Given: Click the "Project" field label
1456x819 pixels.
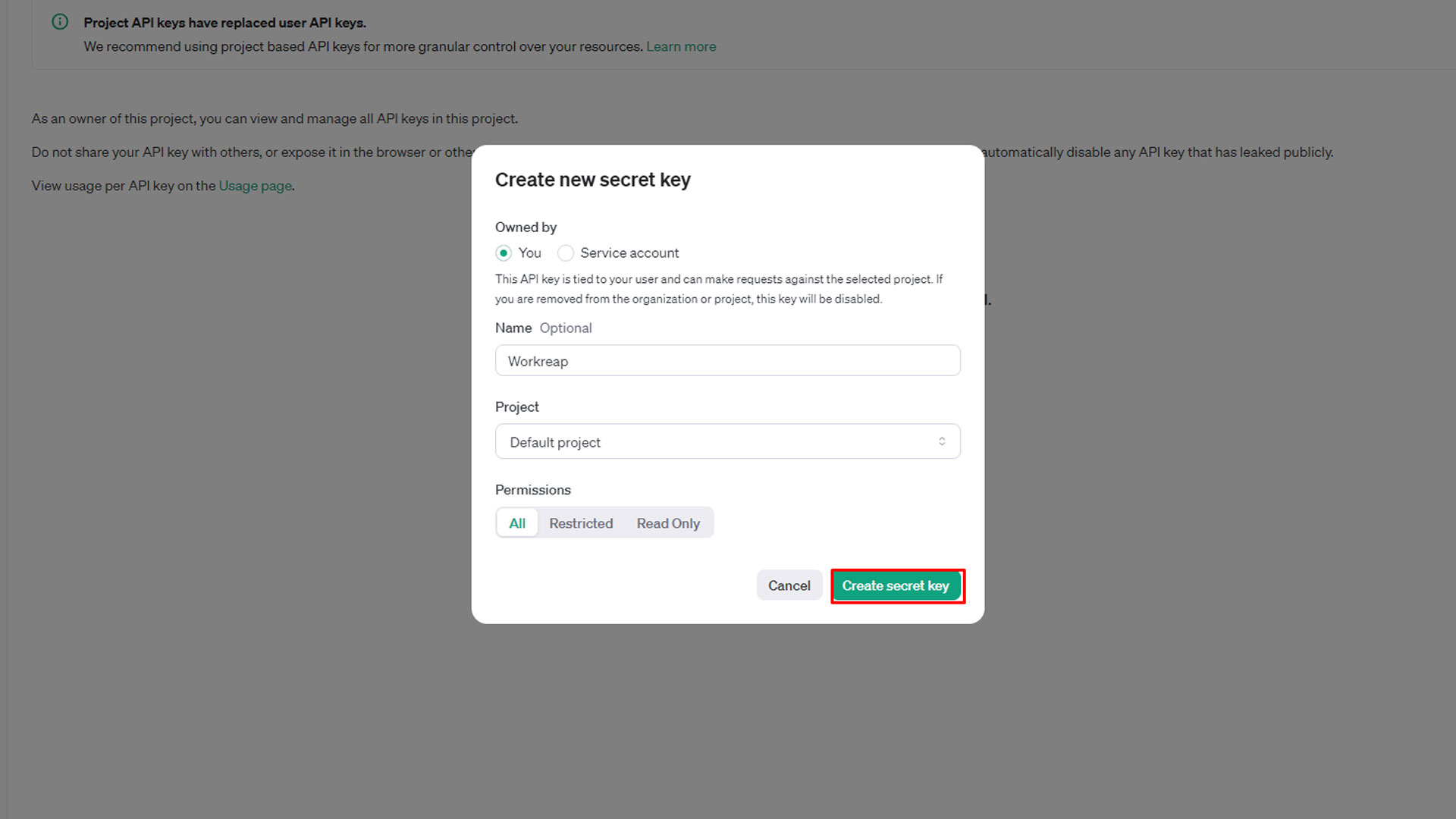Looking at the screenshot, I should (516, 407).
